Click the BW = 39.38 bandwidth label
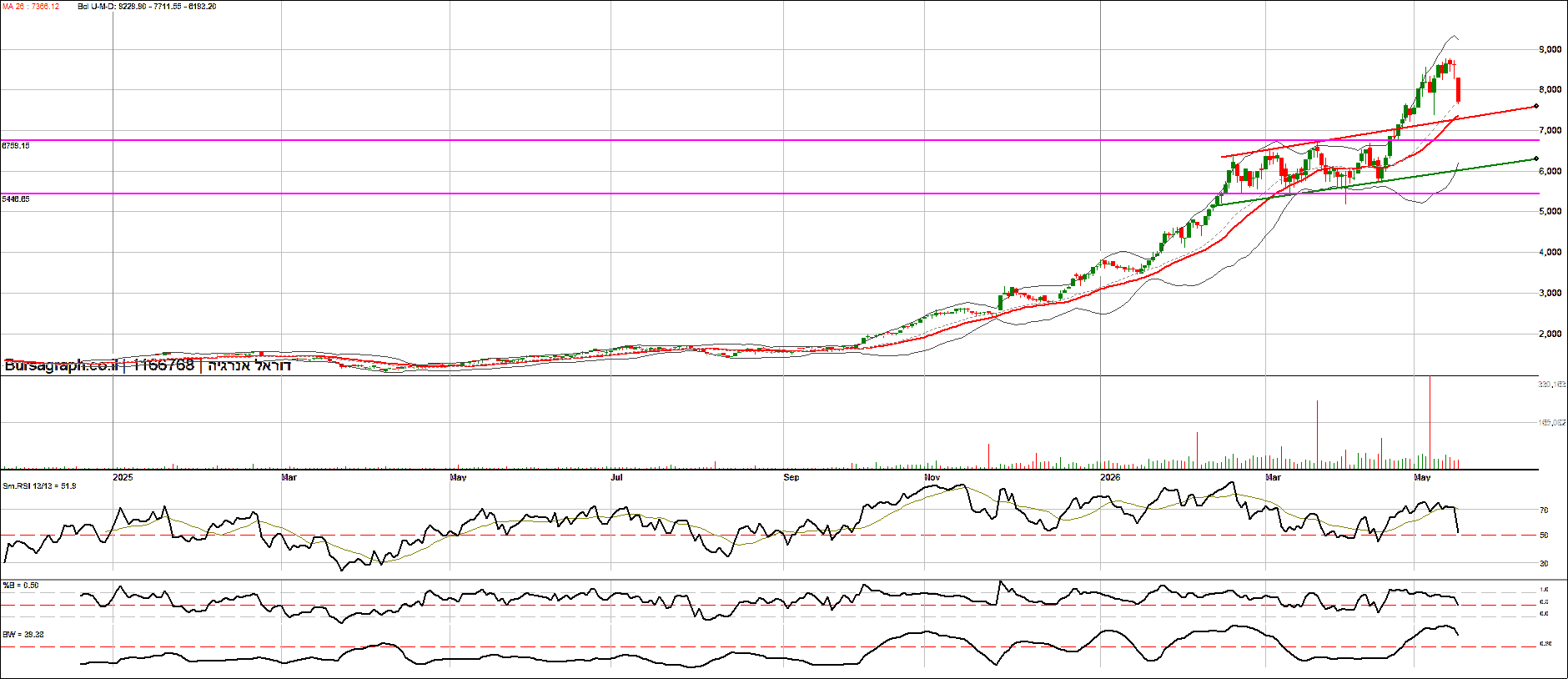Image resolution: width=1568 pixels, height=679 pixels. pyautogui.click(x=23, y=635)
